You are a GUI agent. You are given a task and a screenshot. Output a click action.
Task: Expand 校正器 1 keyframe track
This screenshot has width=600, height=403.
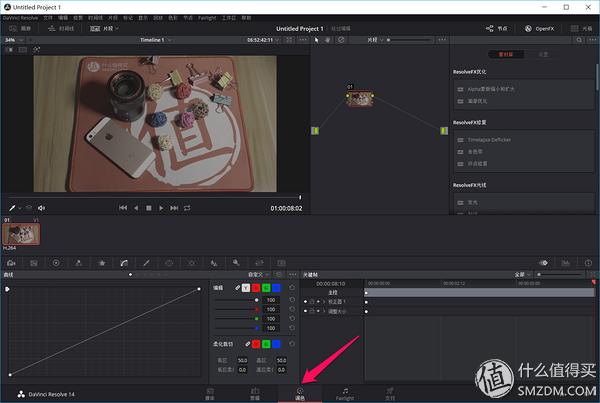click(x=322, y=301)
